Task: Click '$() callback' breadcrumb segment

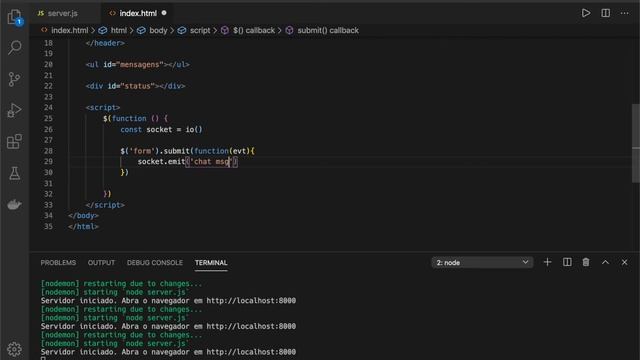Action: pyautogui.click(x=254, y=30)
